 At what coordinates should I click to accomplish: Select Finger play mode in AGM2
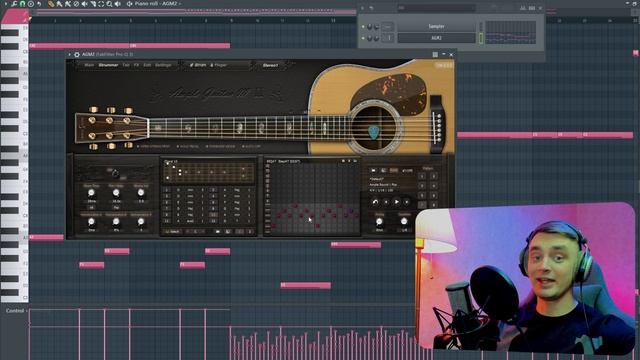tap(218, 65)
